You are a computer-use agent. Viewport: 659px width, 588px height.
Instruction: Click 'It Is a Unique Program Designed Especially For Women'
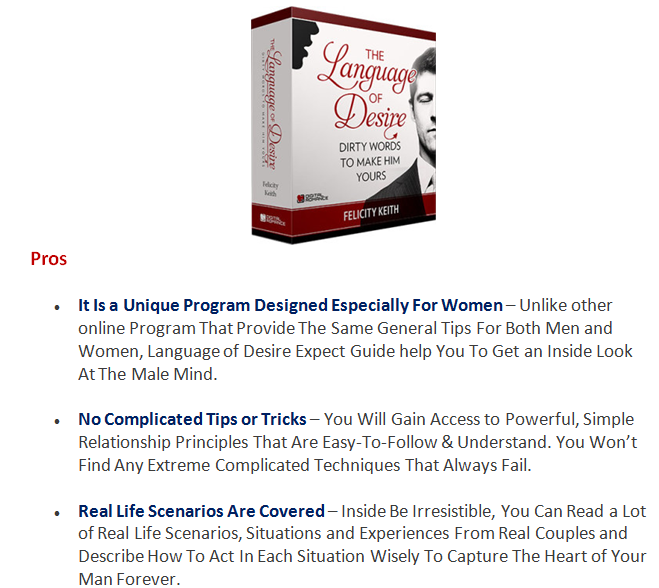(290, 305)
